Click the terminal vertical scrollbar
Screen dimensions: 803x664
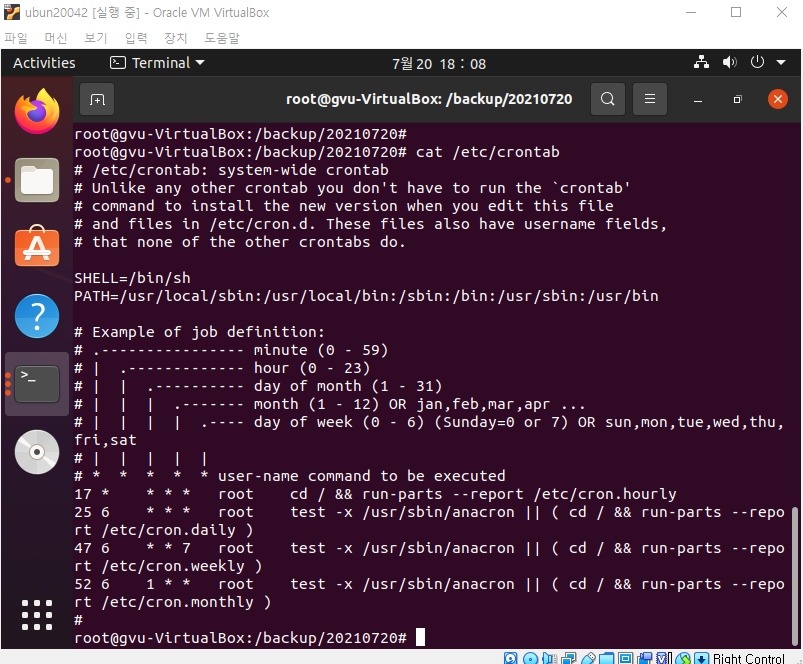(794, 576)
